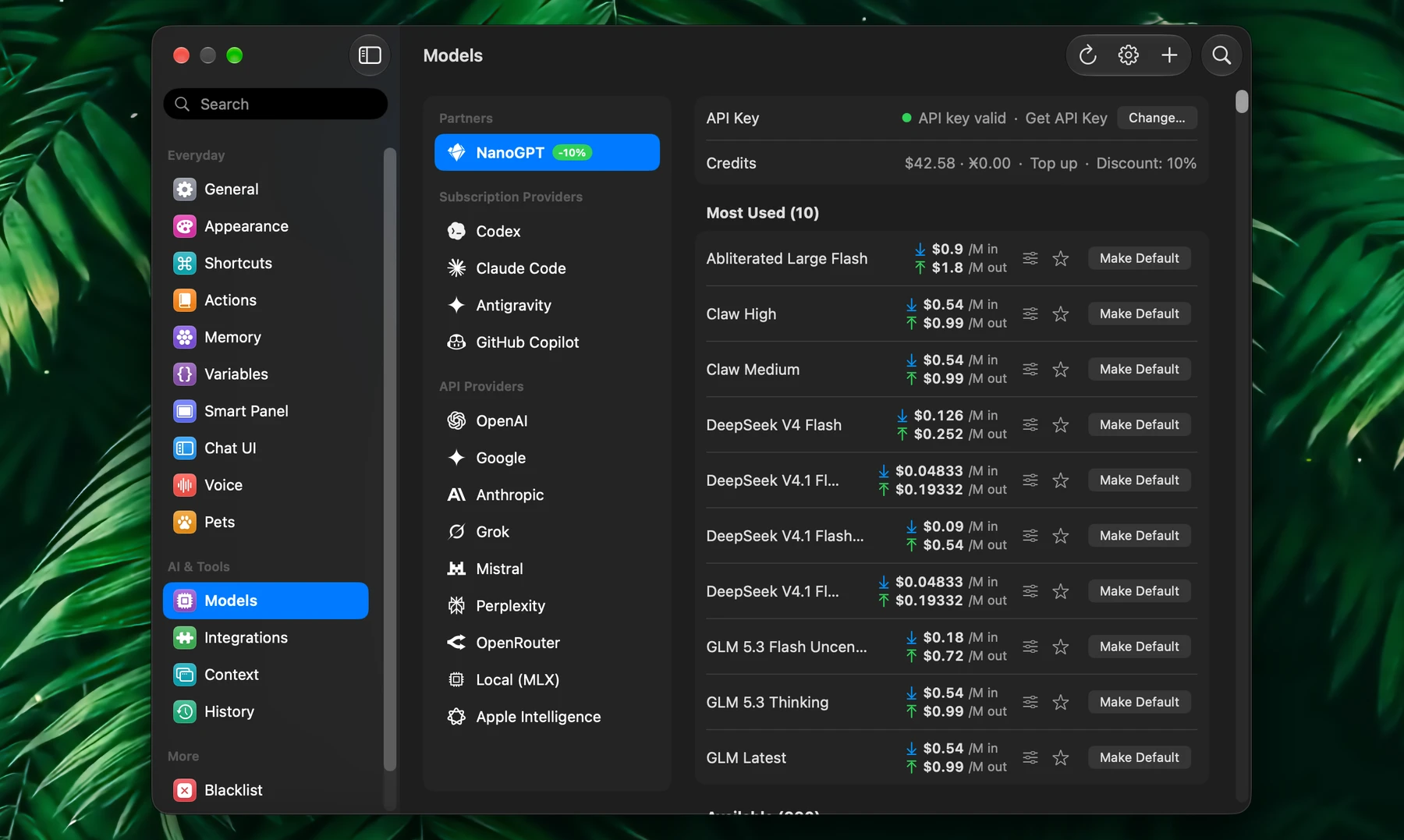This screenshot has height=840, width=1404.
Task: Select the NanoGPT partner provider
Action: 547,152
